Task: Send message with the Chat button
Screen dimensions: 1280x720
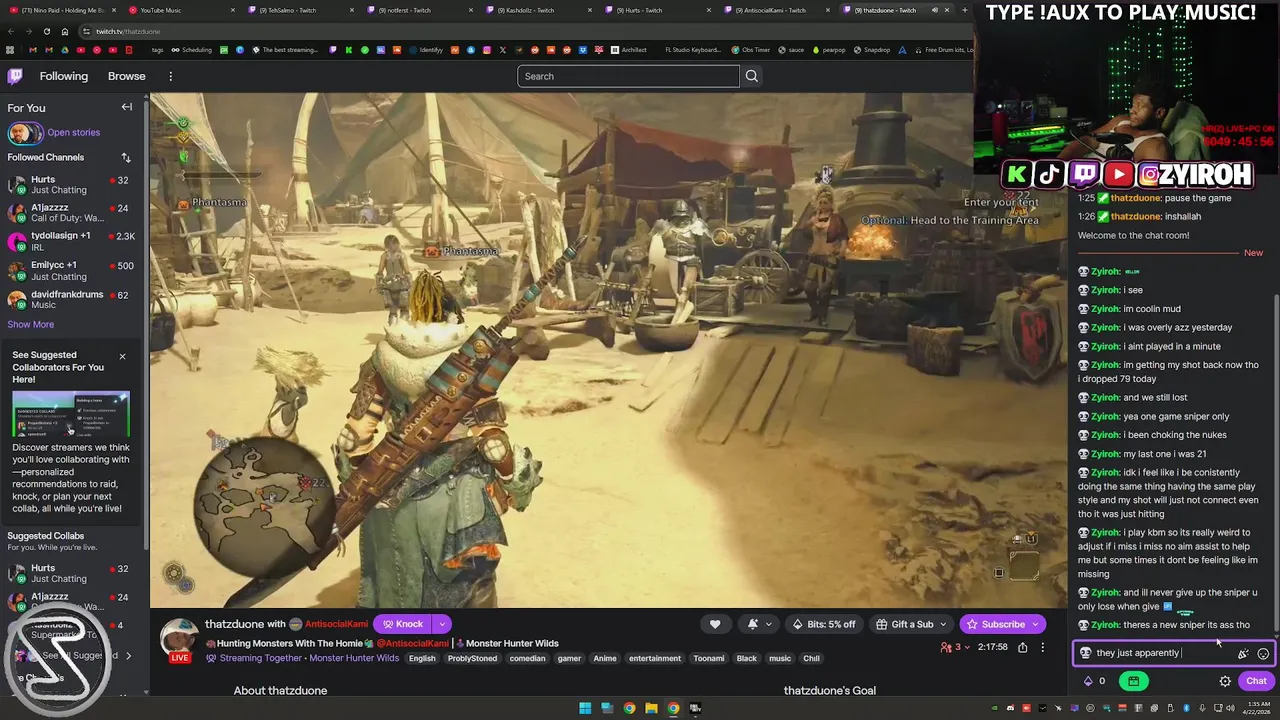Action: [x=1256, y=681]
